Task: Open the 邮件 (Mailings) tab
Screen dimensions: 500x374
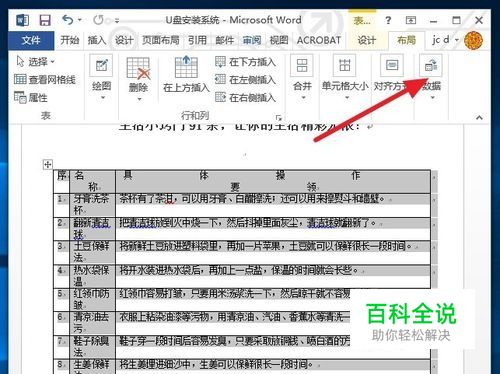Action: pyautogui.click(x=224, y=40)
